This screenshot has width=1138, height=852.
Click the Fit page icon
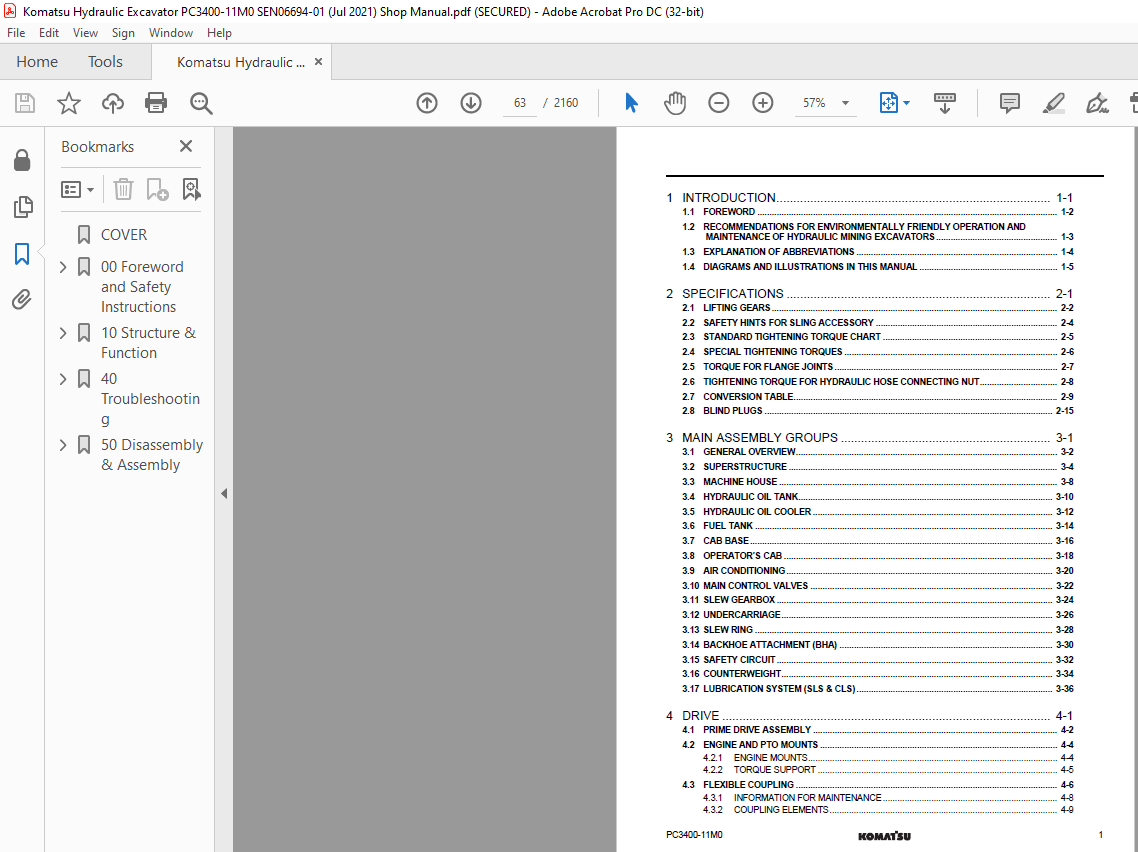pyautogui.click(x=889, y=103)
